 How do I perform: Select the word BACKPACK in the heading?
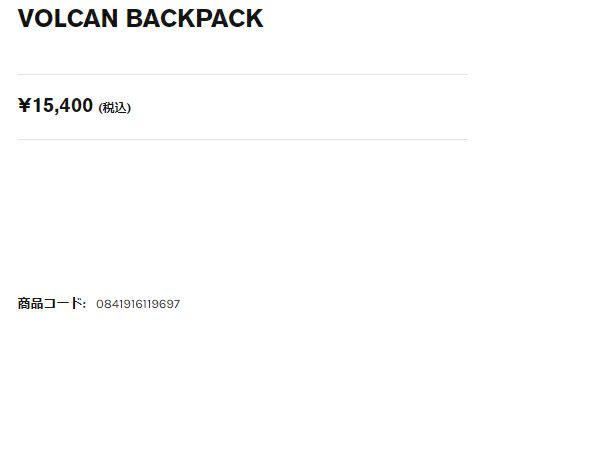click(194, 18)
